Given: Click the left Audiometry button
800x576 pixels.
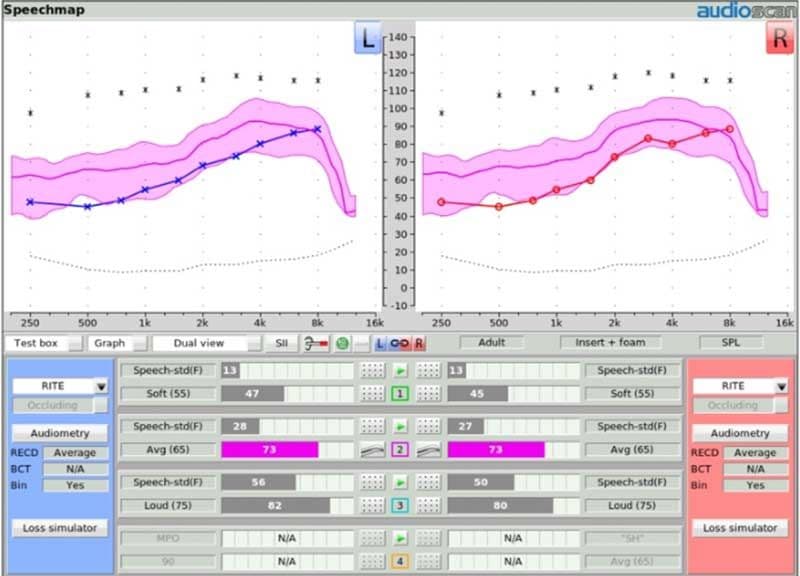Looking at the screenshot, I should (59, 433).
